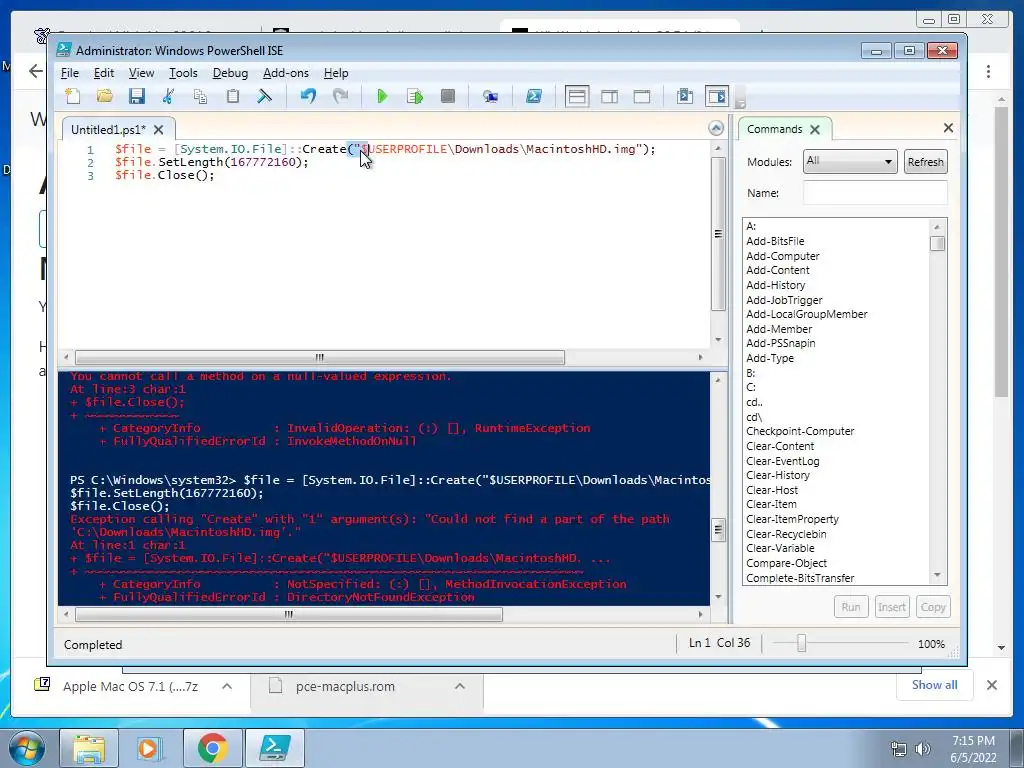Select the Untitled1.ps1 script tab

(108, 129)
